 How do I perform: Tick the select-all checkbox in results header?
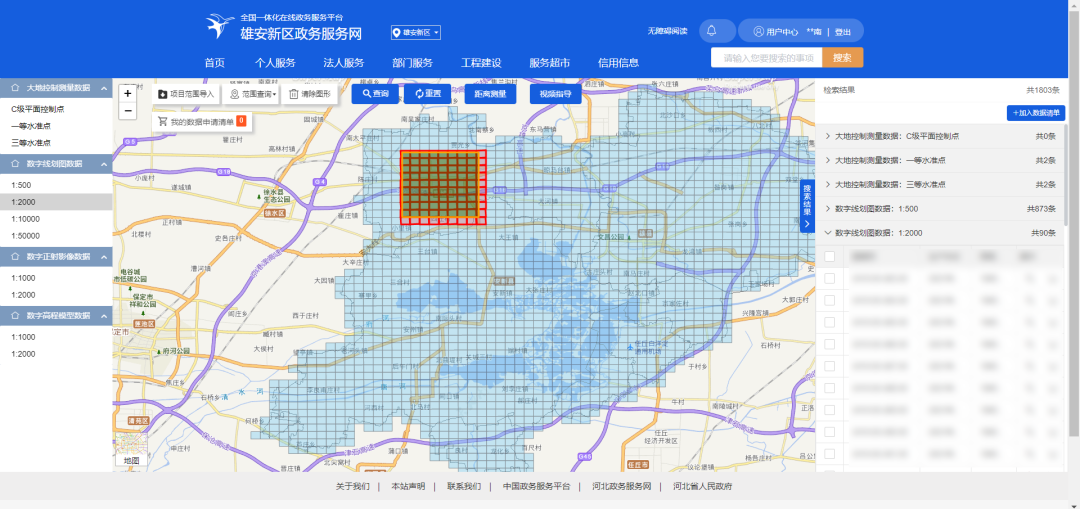[x=830, y=256]
